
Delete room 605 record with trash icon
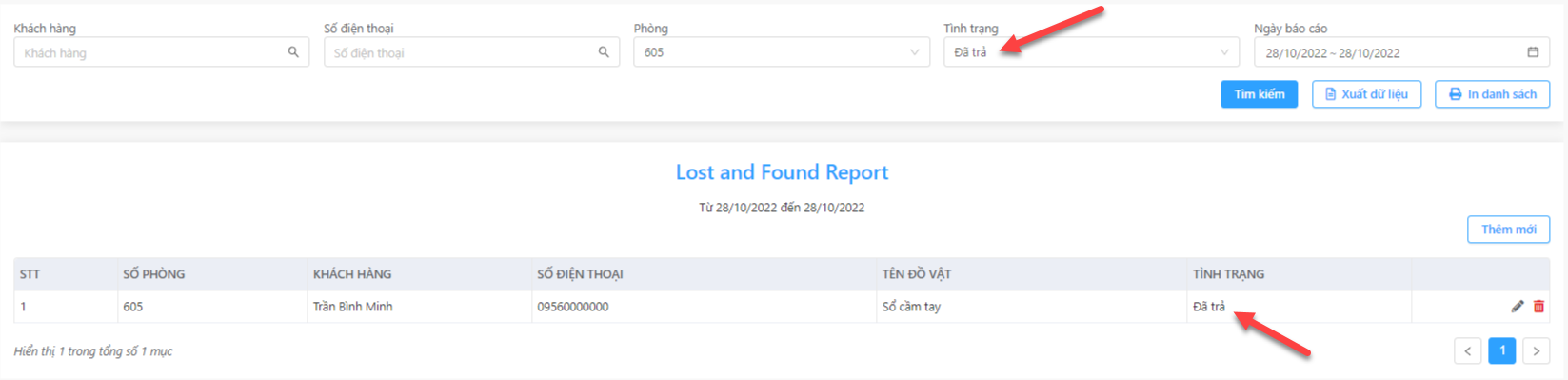pyautogui.click(x=1538, y=307)
